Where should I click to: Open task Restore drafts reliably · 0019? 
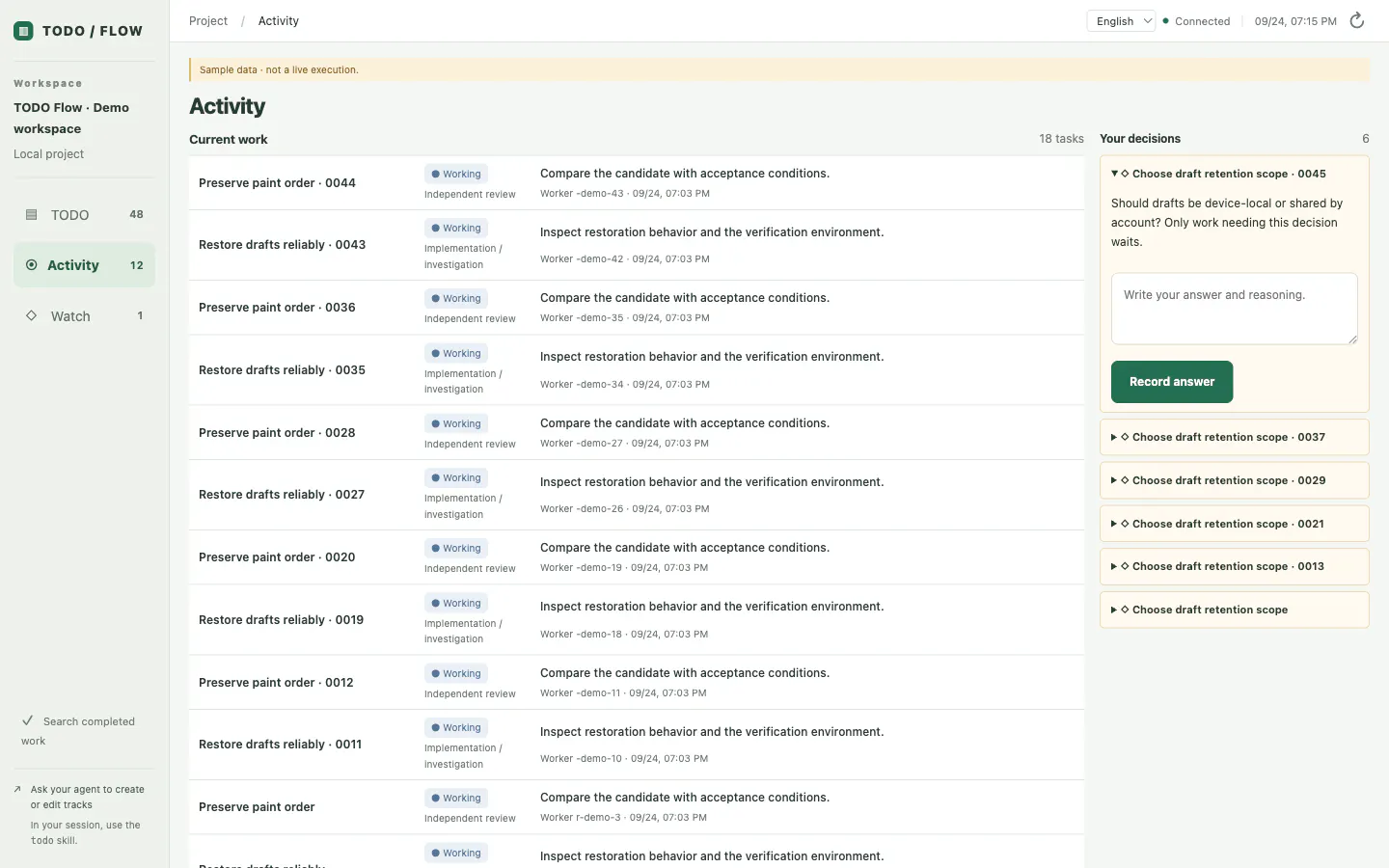click(x=281, y=619)
